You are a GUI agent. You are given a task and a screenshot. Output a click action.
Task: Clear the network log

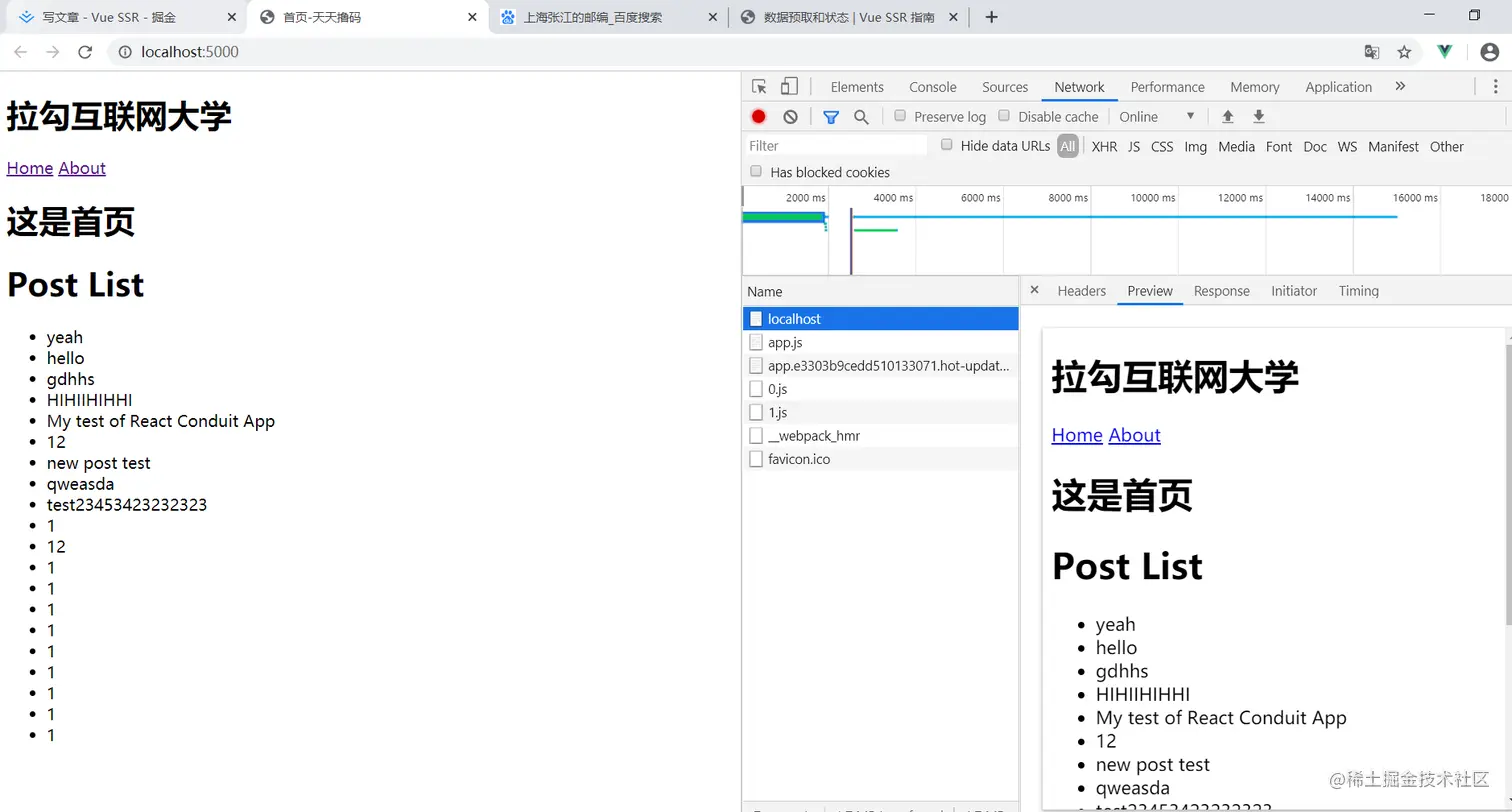[x=791, y=117]
